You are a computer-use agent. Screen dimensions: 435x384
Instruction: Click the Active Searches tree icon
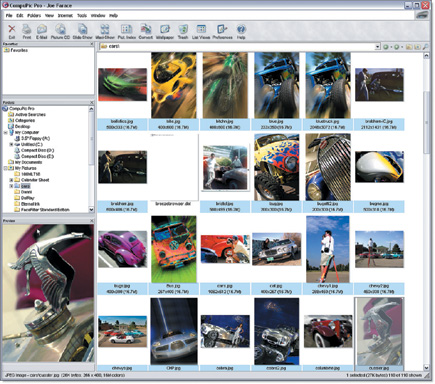click(11, 115)
